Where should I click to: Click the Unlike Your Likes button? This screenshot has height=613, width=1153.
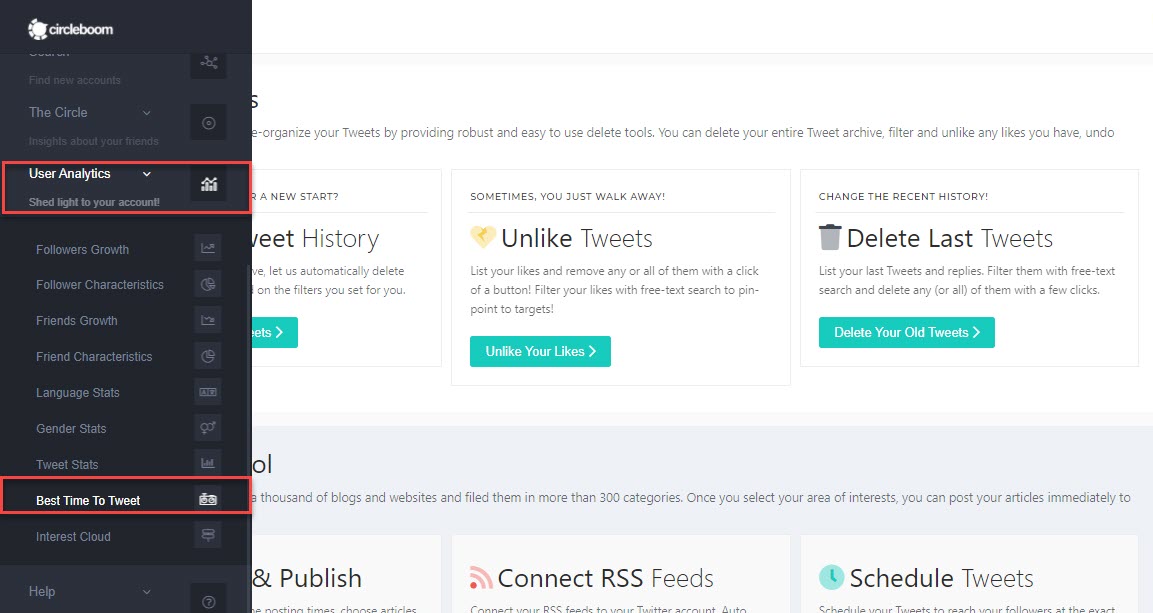tap(540, 351)
